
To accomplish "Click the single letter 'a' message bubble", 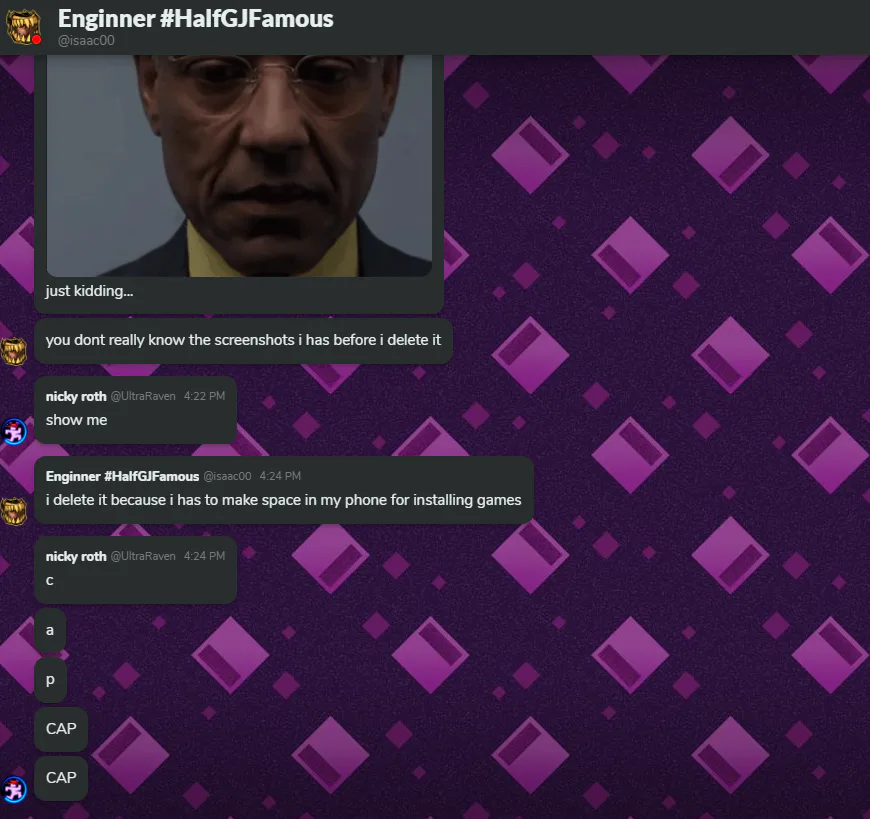I will [x=50, y=630].
